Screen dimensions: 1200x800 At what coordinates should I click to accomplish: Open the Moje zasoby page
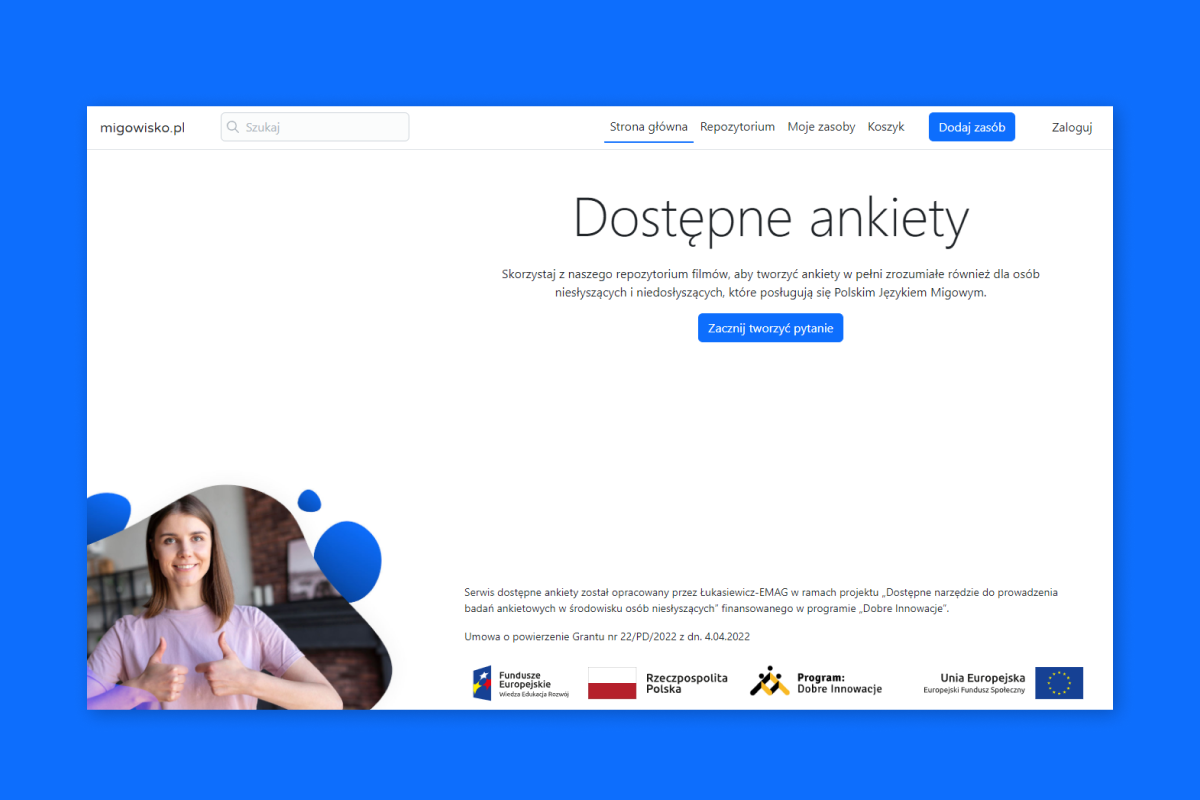[821, 126]
